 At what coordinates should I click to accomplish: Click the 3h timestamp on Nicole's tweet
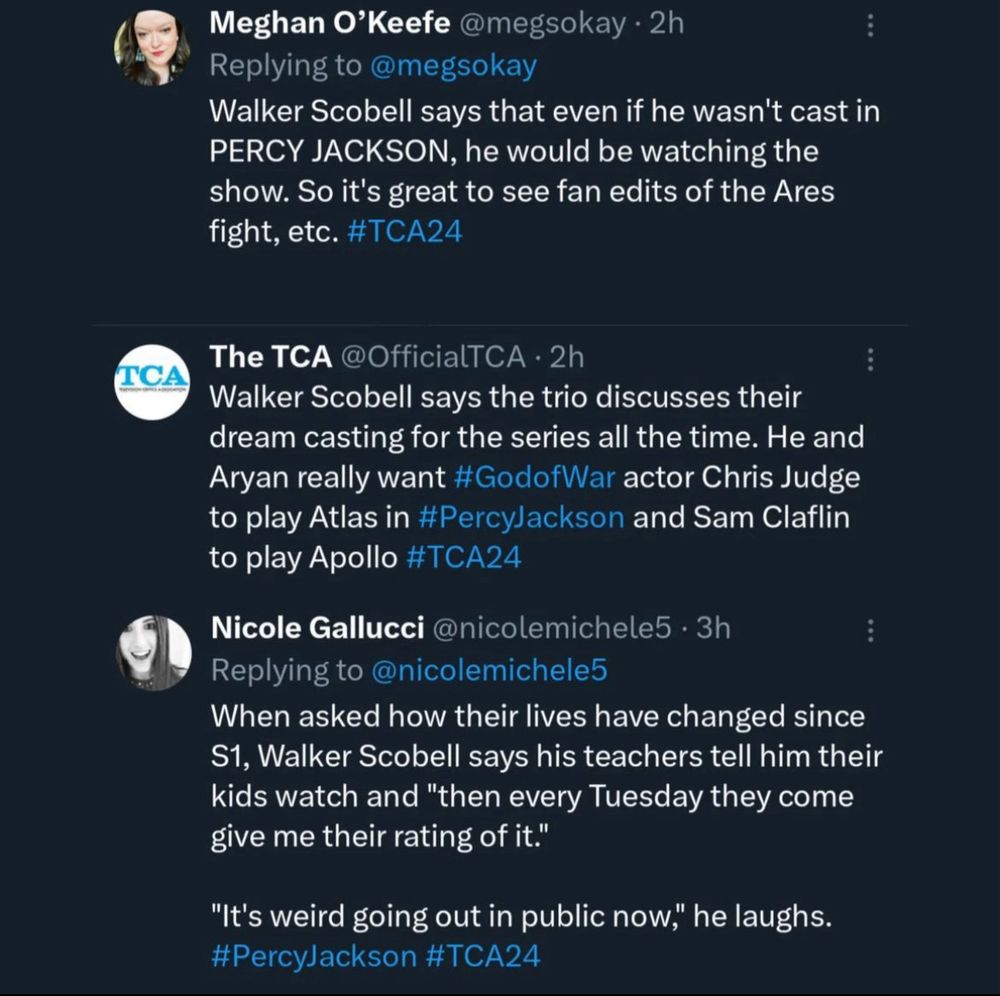[712, 628]
